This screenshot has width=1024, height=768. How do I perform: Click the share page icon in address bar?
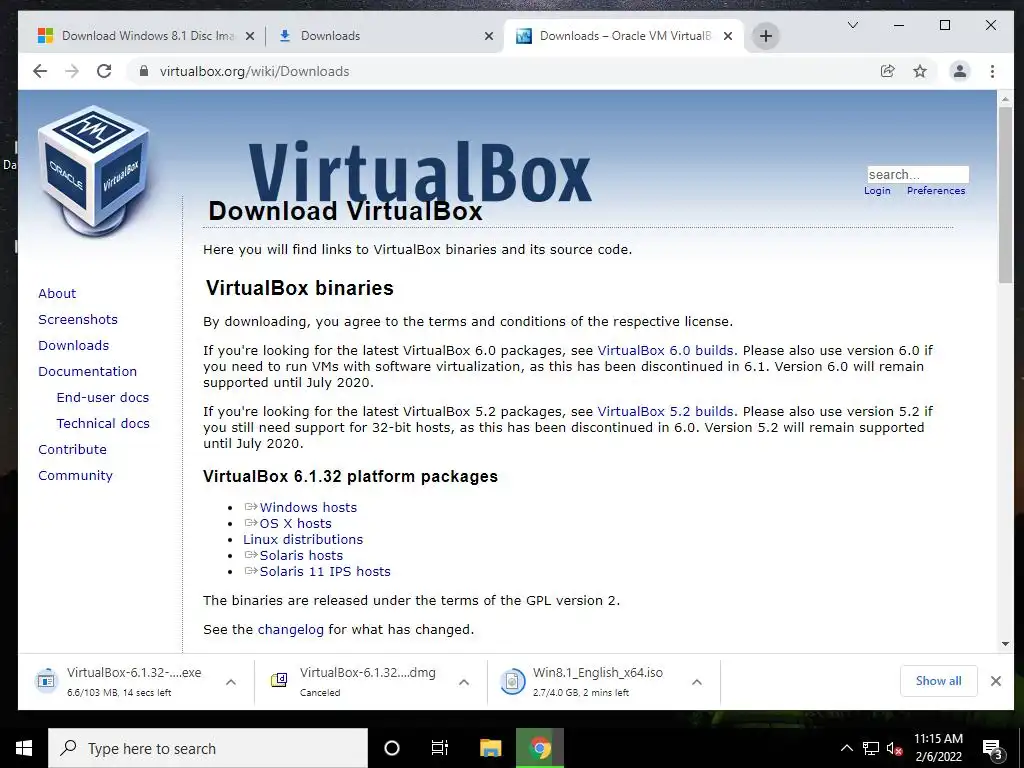(888, 71)
